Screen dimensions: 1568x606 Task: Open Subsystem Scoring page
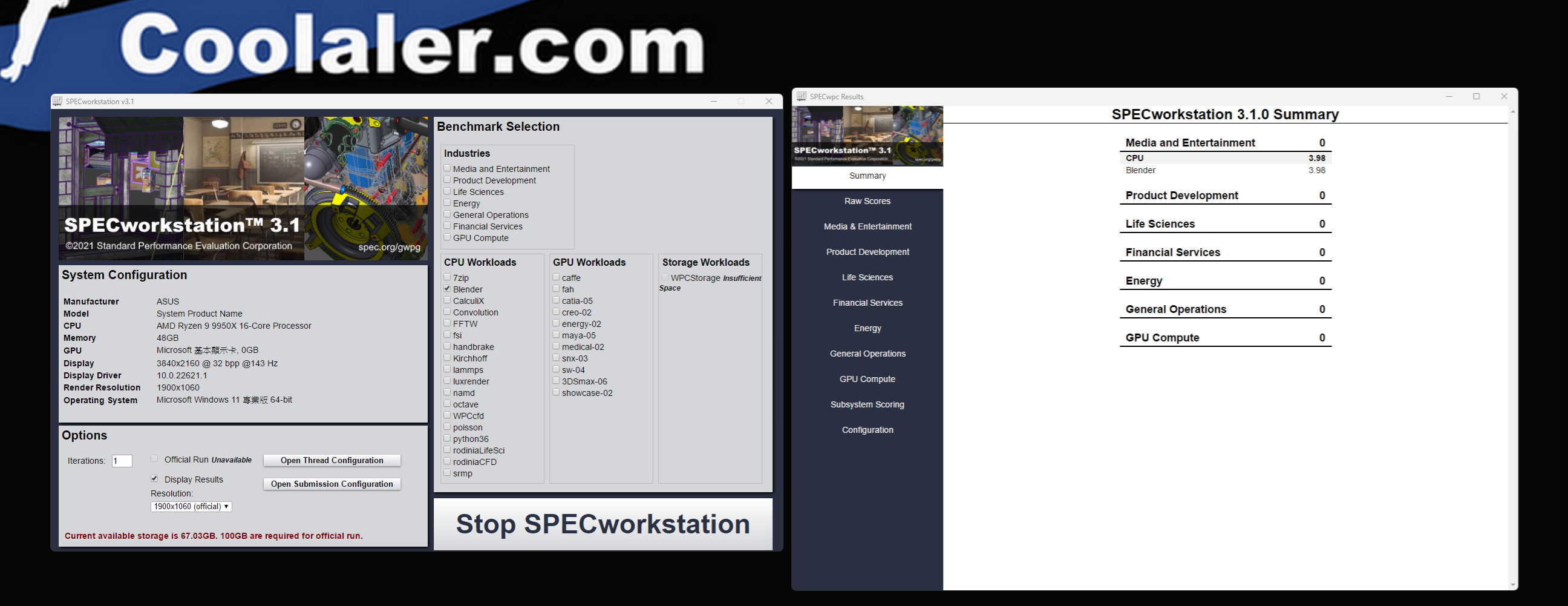[867, 404]
